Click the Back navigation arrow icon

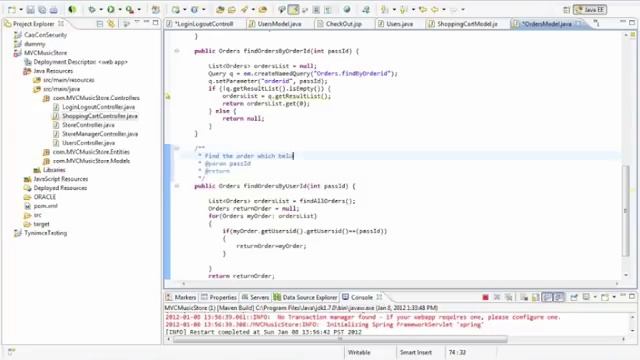435,9
